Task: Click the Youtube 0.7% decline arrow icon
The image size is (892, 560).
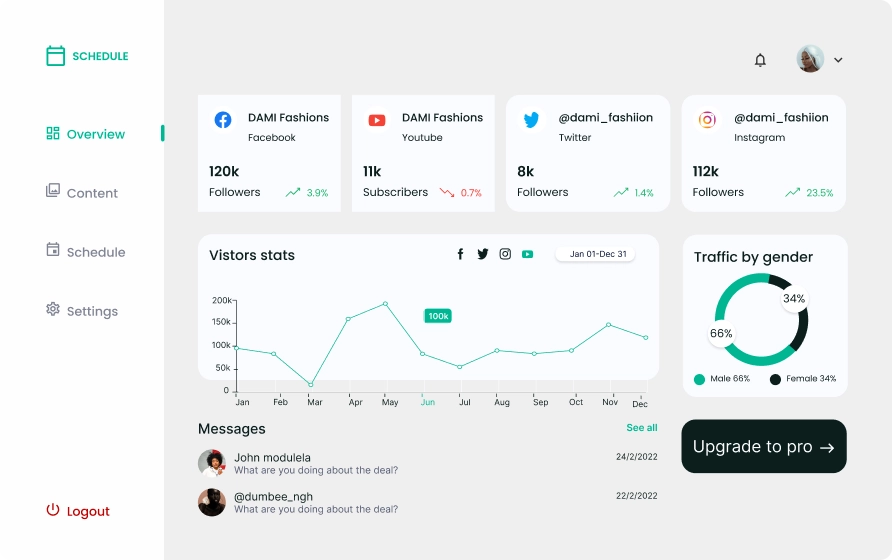Action: [447, 192]
